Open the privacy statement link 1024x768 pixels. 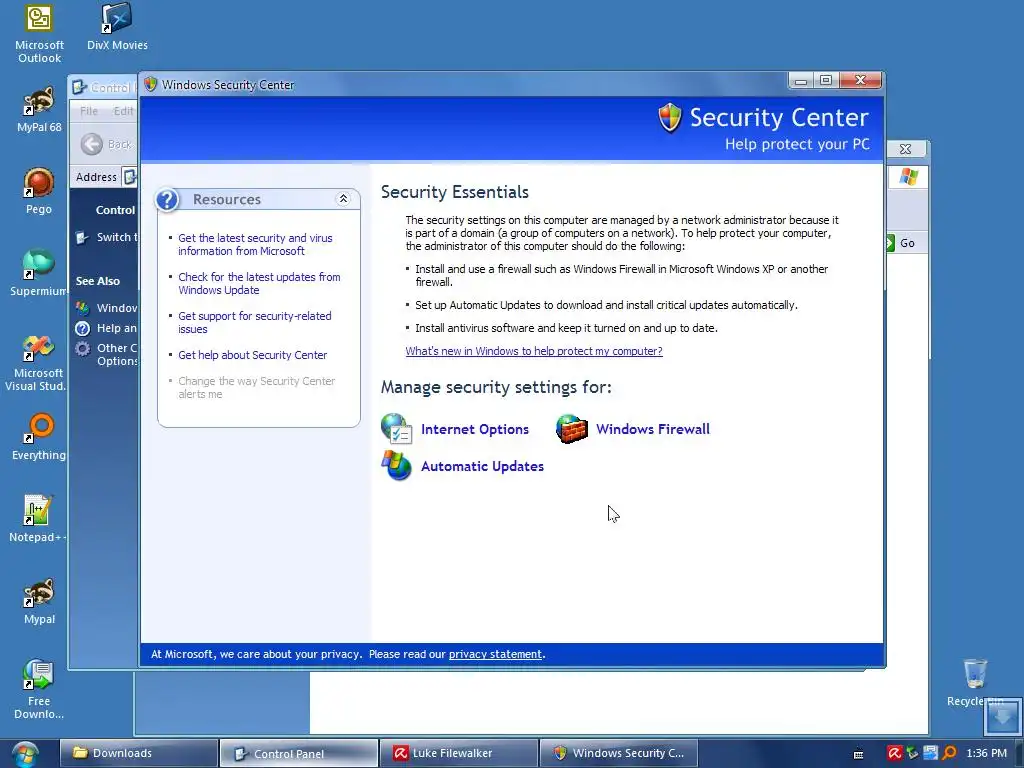[495, 654]
